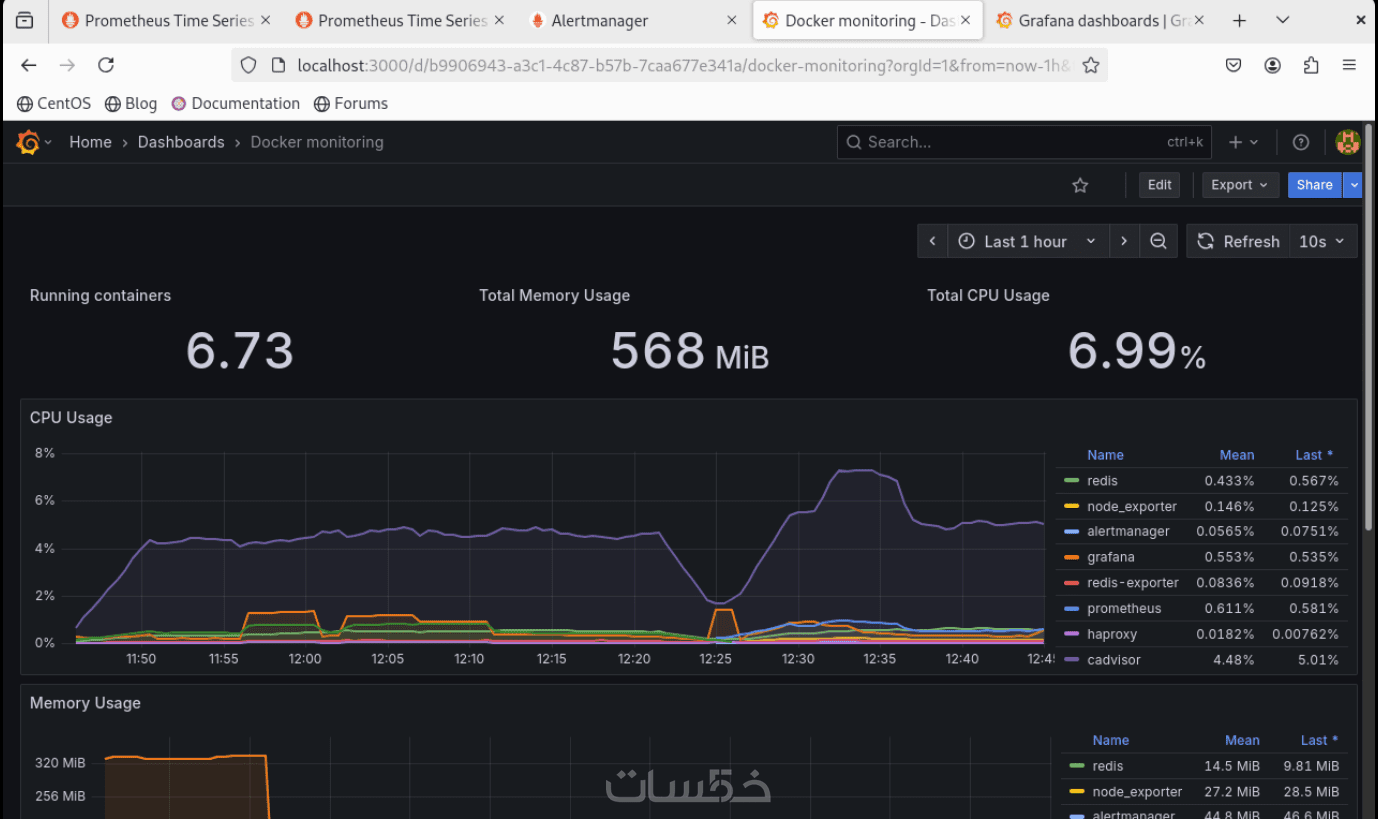Open the browser extensions puzzle icon
The width and height of the screenshot is (1378, 819).
click(1311, 65)
